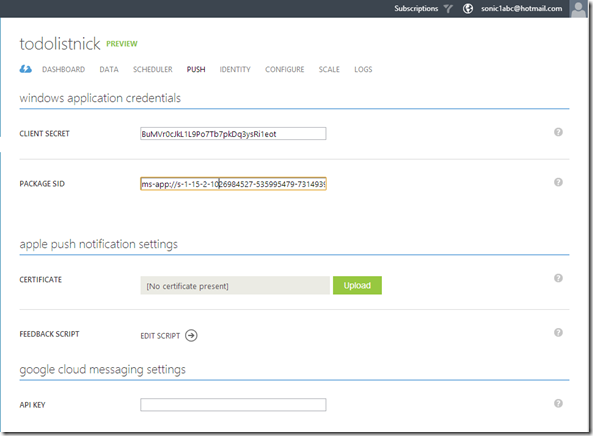Open help for Client Secret field
Image resolution: width=593 pixels, height=436 pixels.
pyautogui.click(x=558, y=132)
